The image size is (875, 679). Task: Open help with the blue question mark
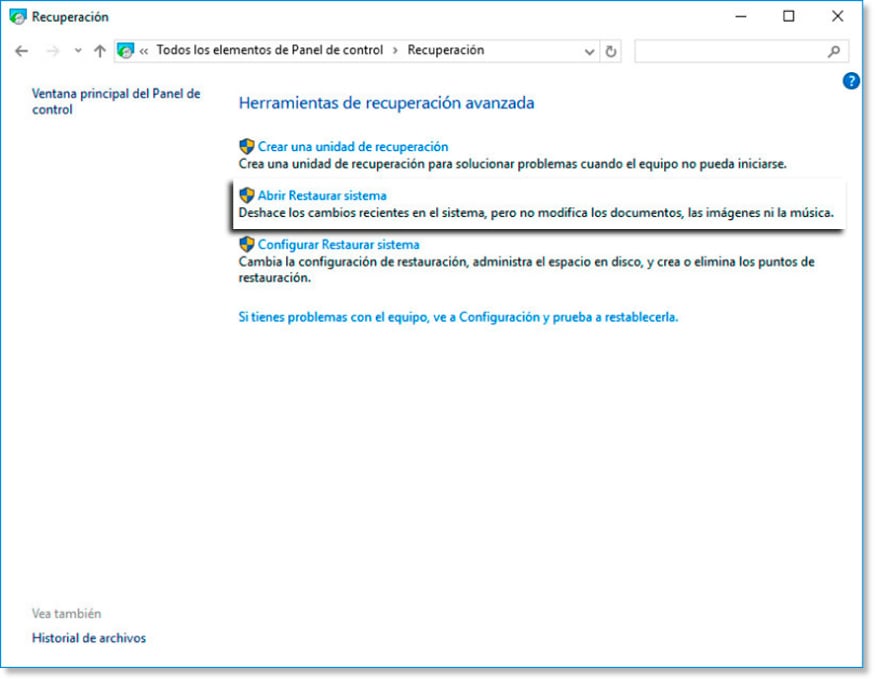point(851,81)
